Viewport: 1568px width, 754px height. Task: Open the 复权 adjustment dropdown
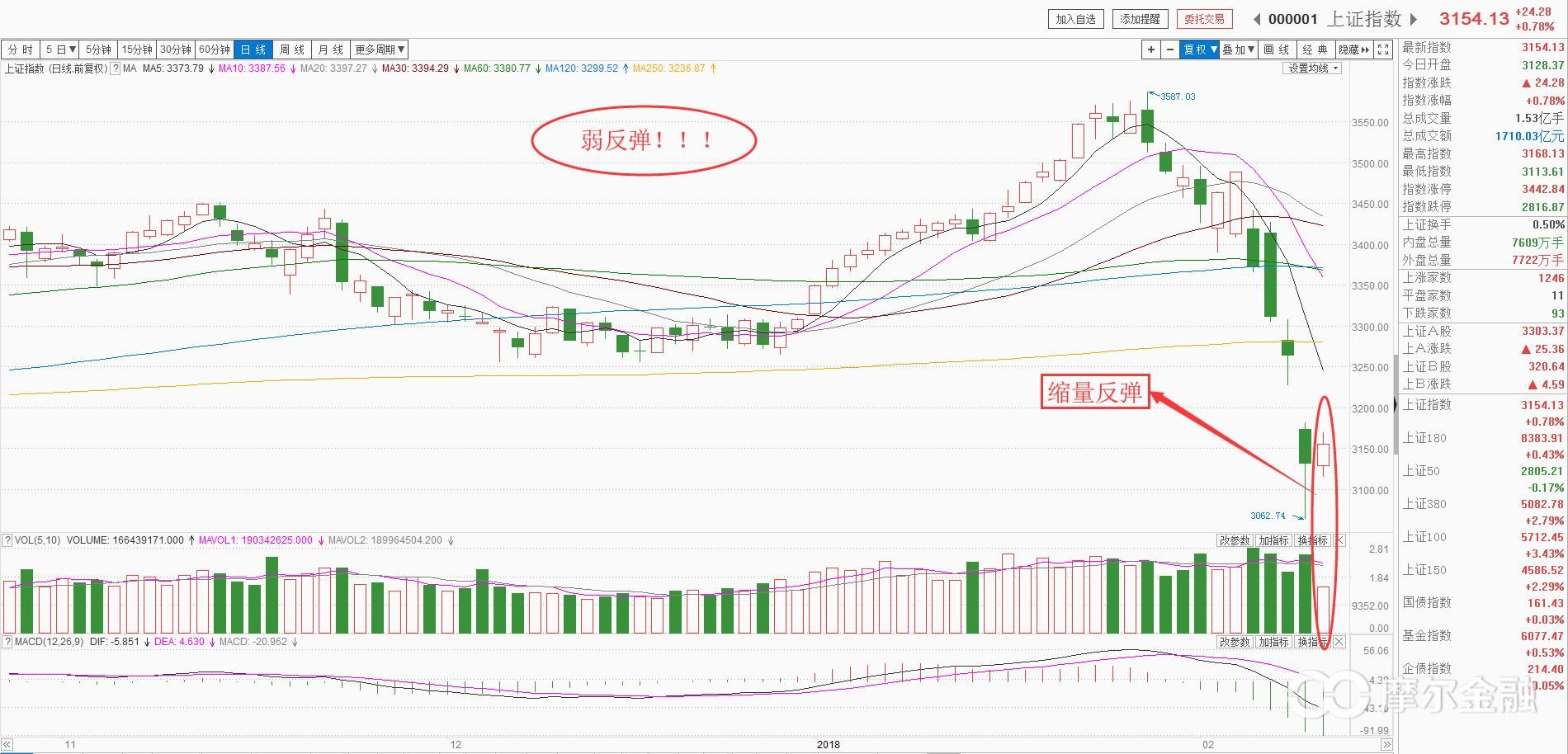[x=1200, y=49]
